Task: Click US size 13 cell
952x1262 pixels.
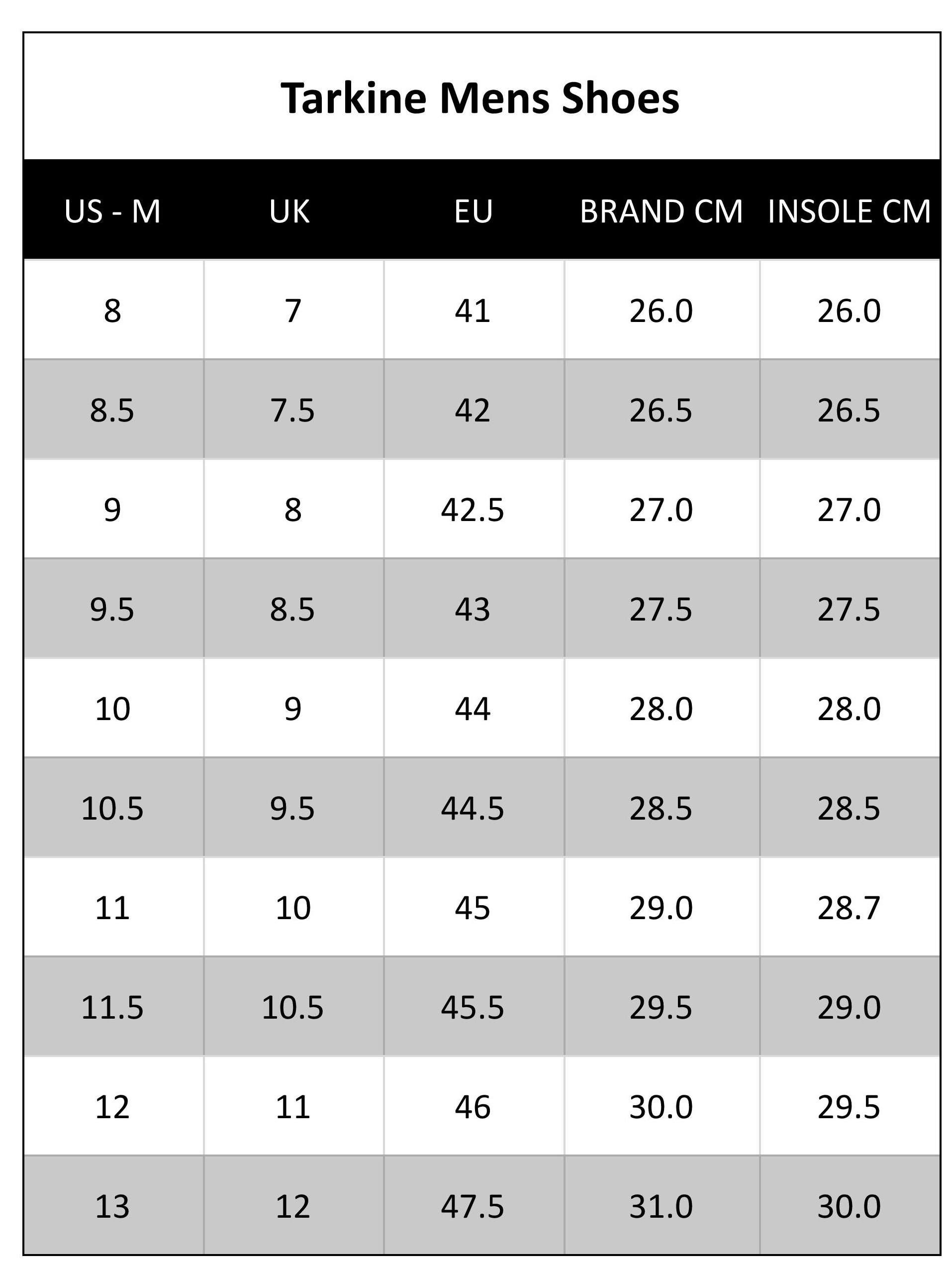Action: [113, 1206]
